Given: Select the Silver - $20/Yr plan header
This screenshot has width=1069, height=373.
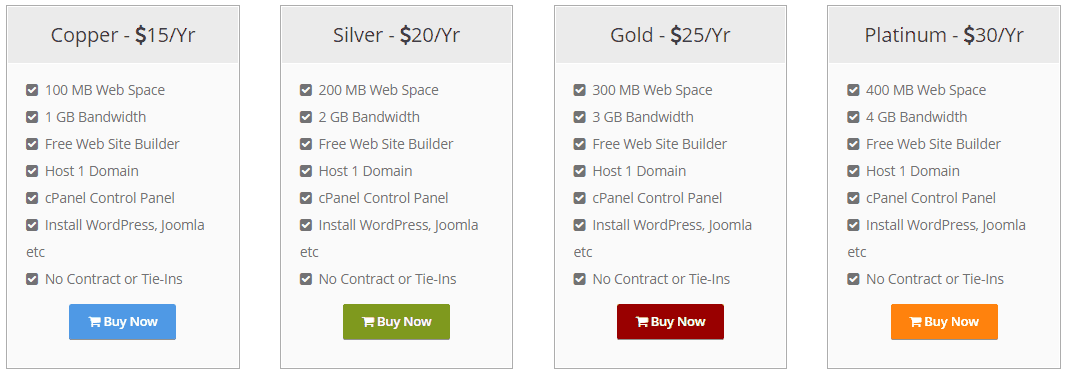Looking at the screenshot, I should [396, 35].
